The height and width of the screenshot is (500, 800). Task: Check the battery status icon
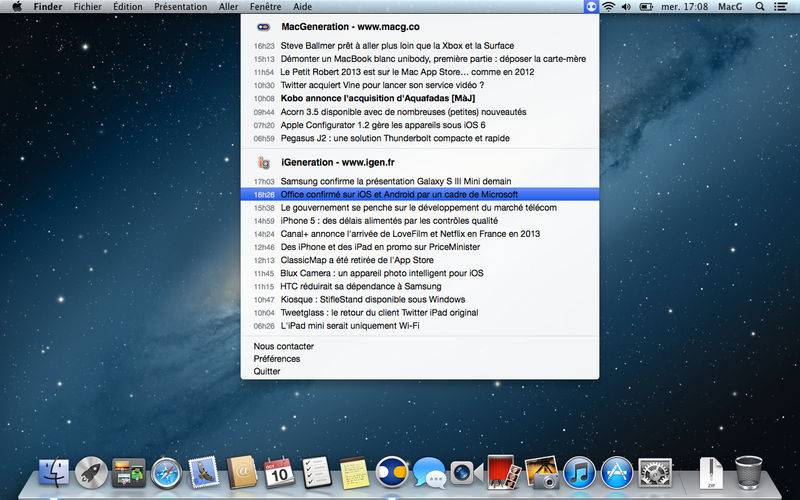[x=646, y=7]
